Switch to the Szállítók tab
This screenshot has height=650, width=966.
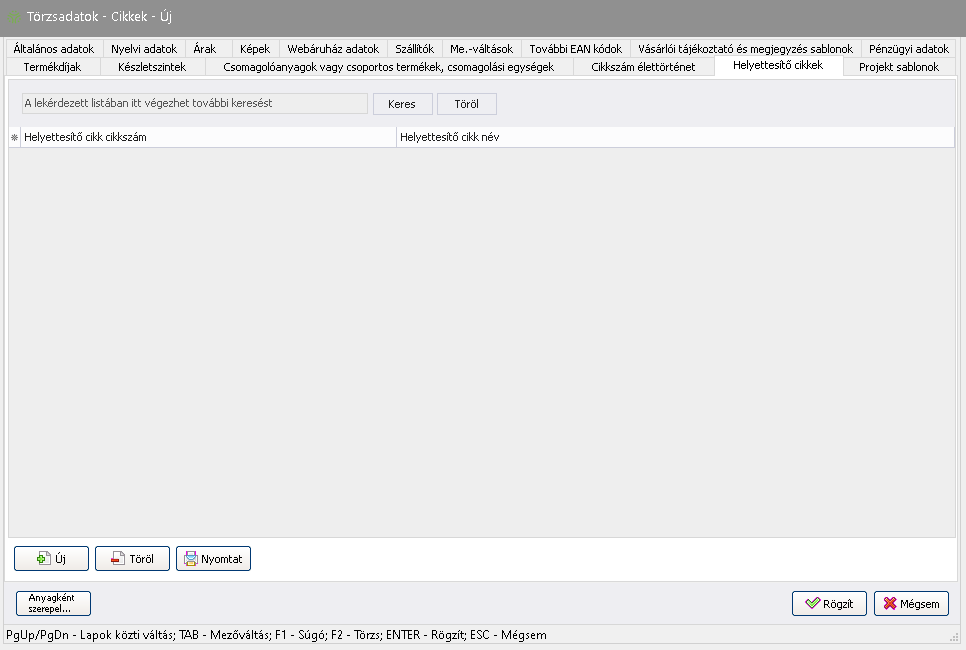click(414, 48)
